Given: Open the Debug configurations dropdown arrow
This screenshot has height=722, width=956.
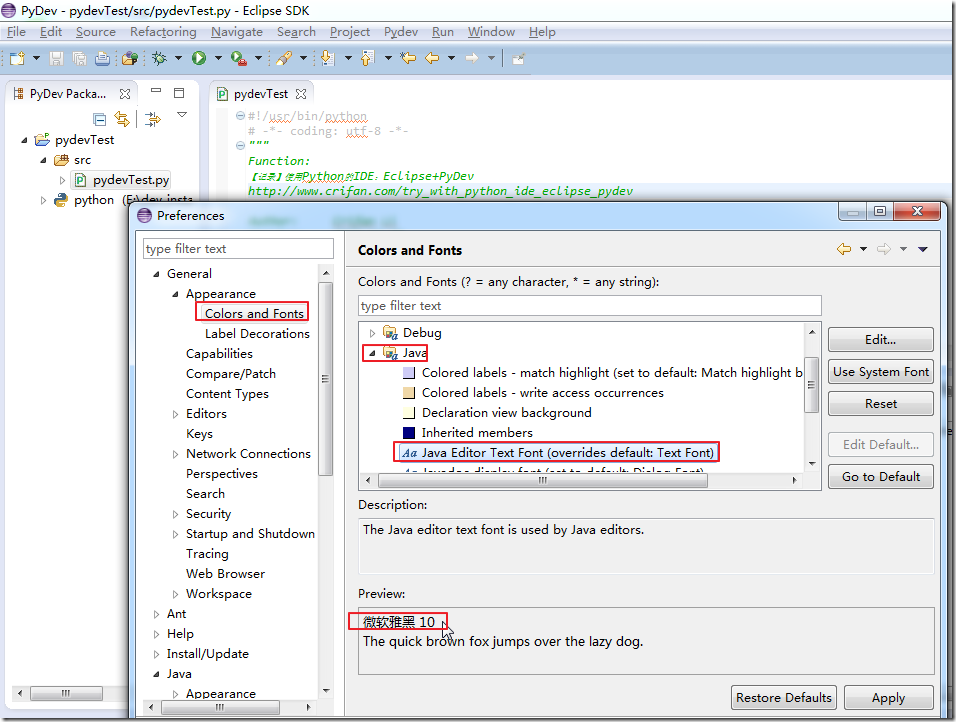Looking at the screenshot, I should click(178, 59).
